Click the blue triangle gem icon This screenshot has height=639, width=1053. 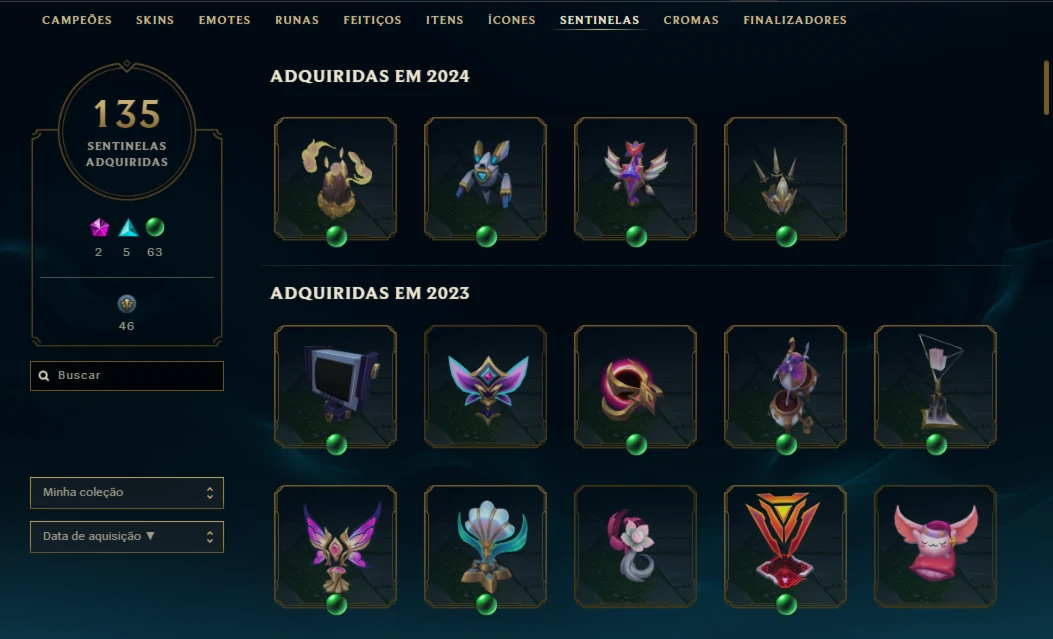tap(128, 228)
